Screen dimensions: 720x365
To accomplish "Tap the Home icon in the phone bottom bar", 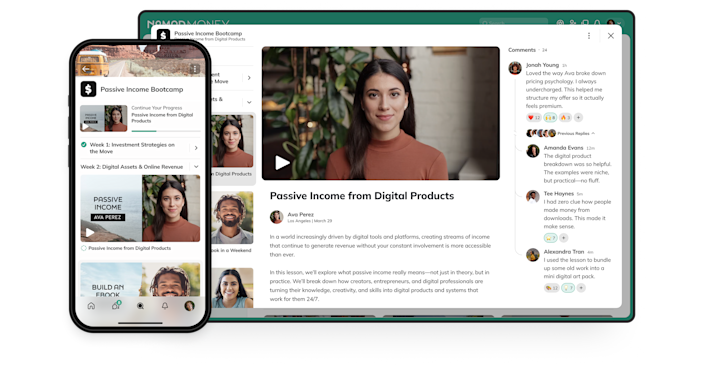I will 91,306.
